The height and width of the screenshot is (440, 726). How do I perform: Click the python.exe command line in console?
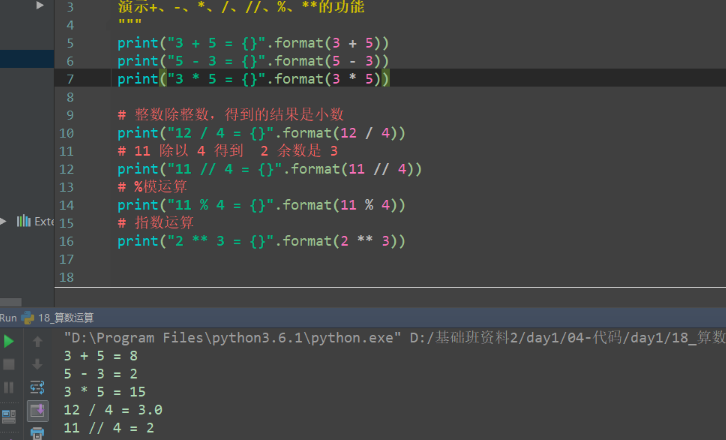point(394,338)
